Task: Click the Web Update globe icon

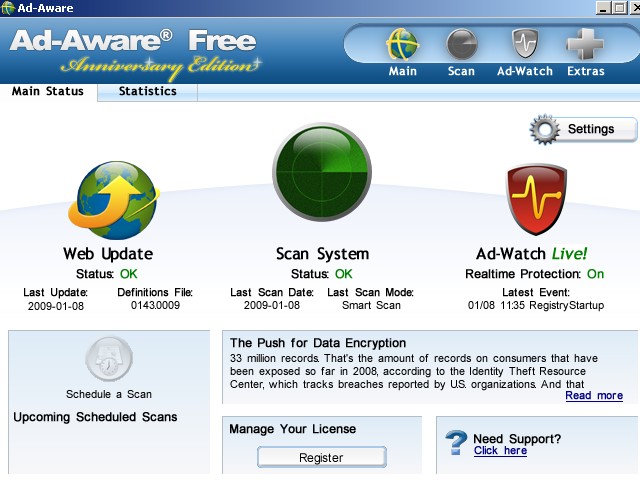Action: (114, 200)
